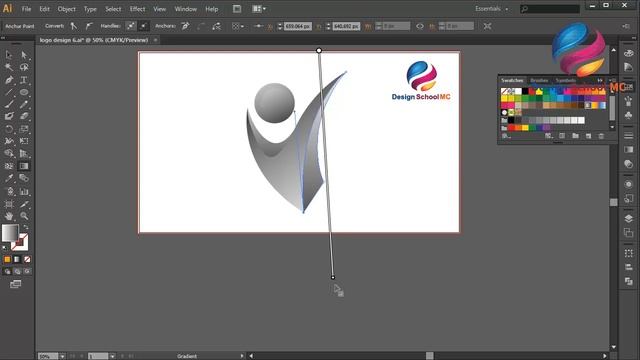Pick the black swatch in Swatches panel
Viewport: 640px width, 360px height.
pyautogui.click(x=525, y=91)
